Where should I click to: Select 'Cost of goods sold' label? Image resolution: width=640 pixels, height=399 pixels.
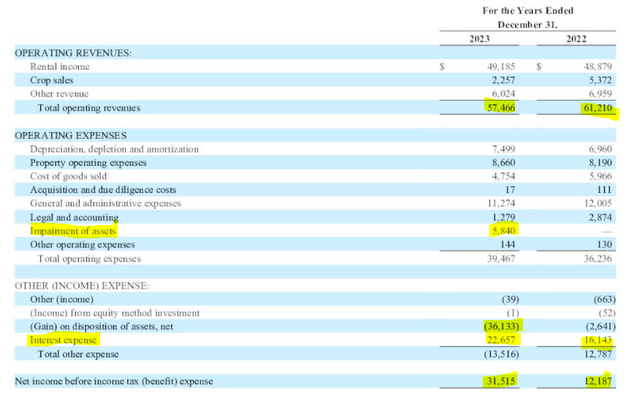(x=68, y=176)
